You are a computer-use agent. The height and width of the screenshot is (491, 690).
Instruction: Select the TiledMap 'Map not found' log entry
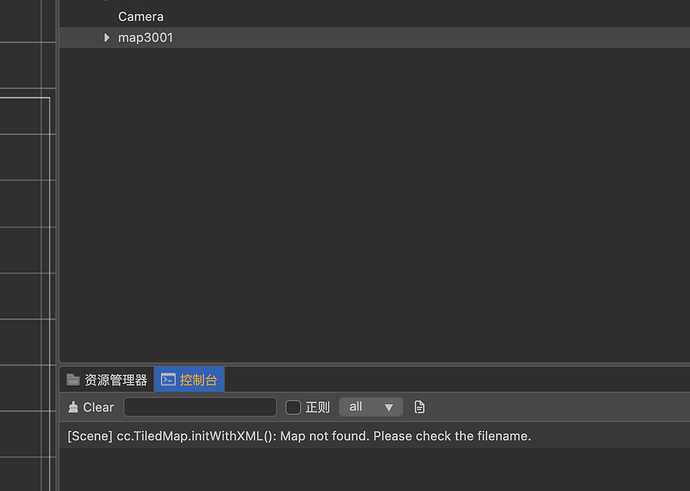(375, 436)
